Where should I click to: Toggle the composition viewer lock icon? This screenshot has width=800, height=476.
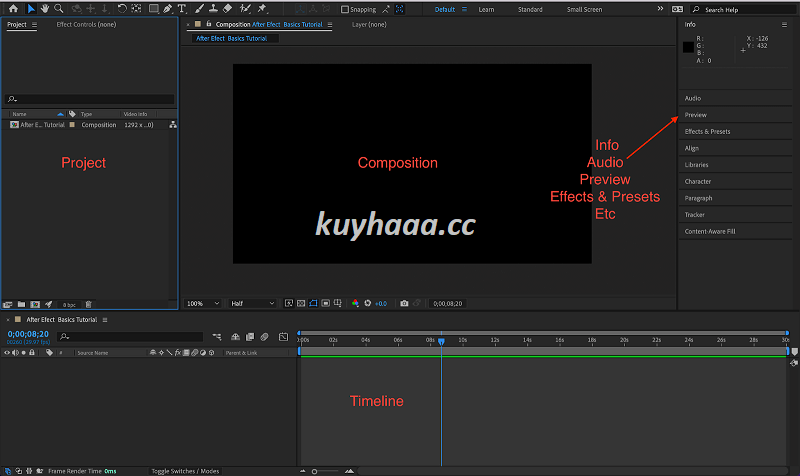pos(209,24)
